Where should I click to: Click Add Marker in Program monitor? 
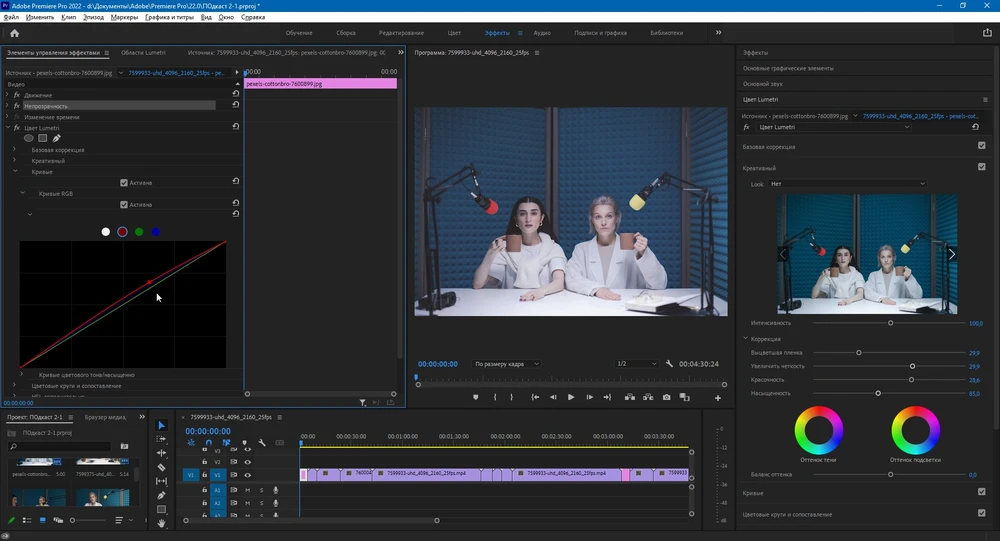pos(476,397)
